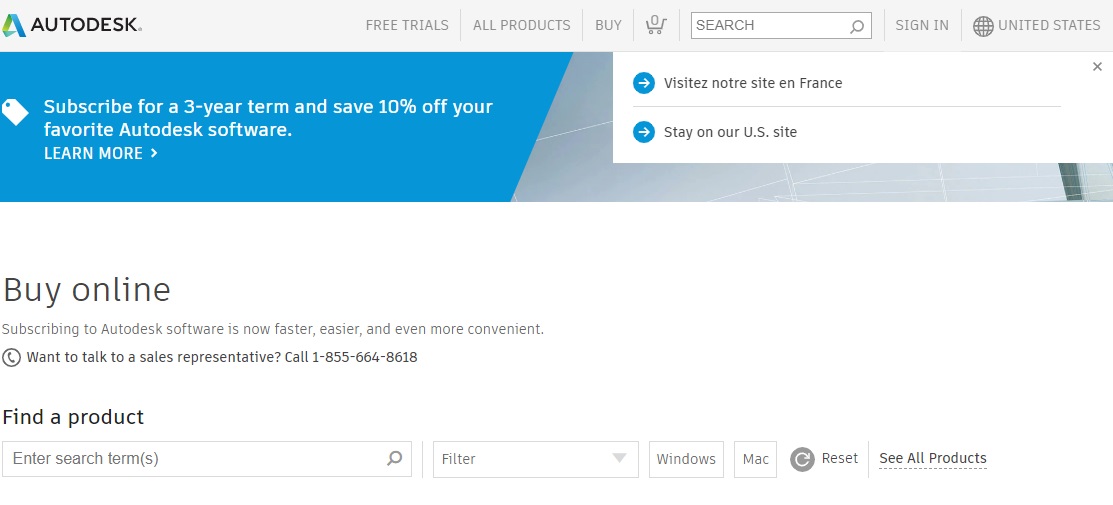
Task: Click the magnifier in product search field
Action: pos(395,459)
